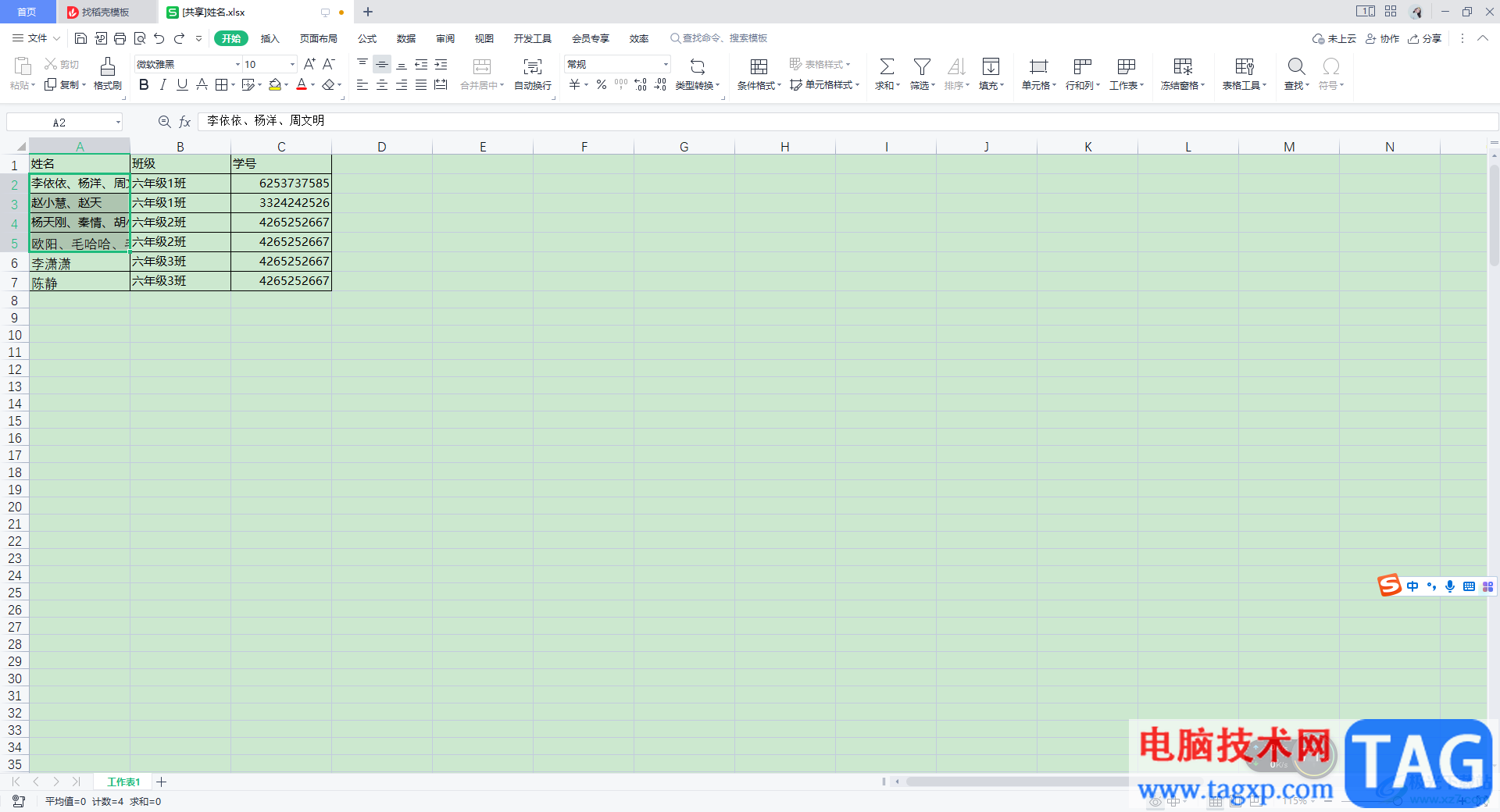
Task: Toggle top vertical alignment
Action: pos(362,64)
